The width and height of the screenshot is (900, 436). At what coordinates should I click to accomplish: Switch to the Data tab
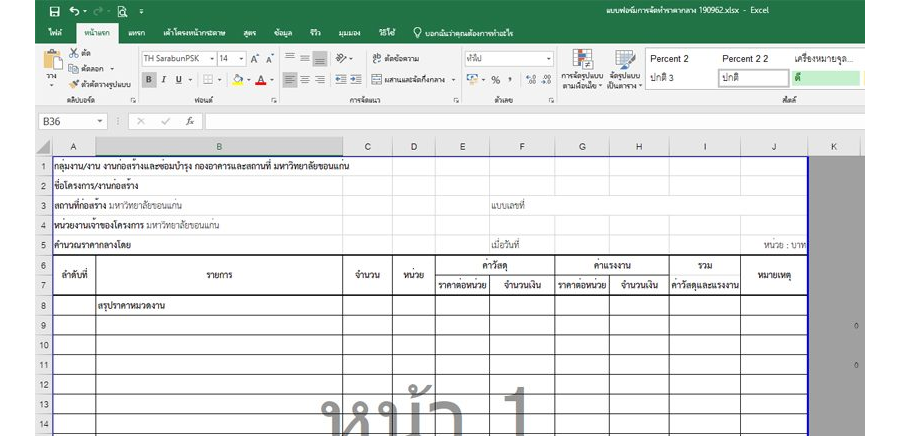282,33
